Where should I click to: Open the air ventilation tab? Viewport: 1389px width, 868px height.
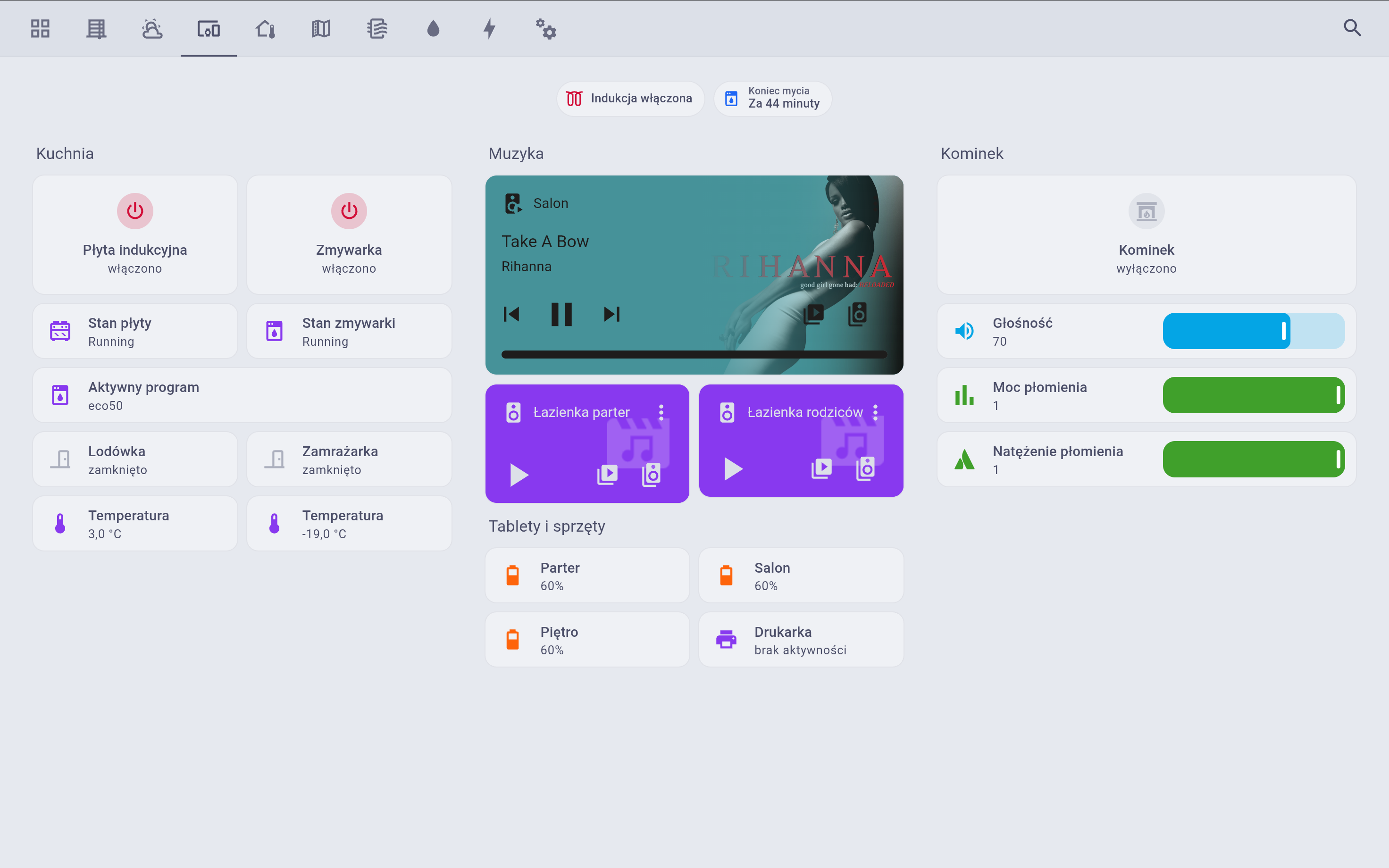tap(377, 28)
